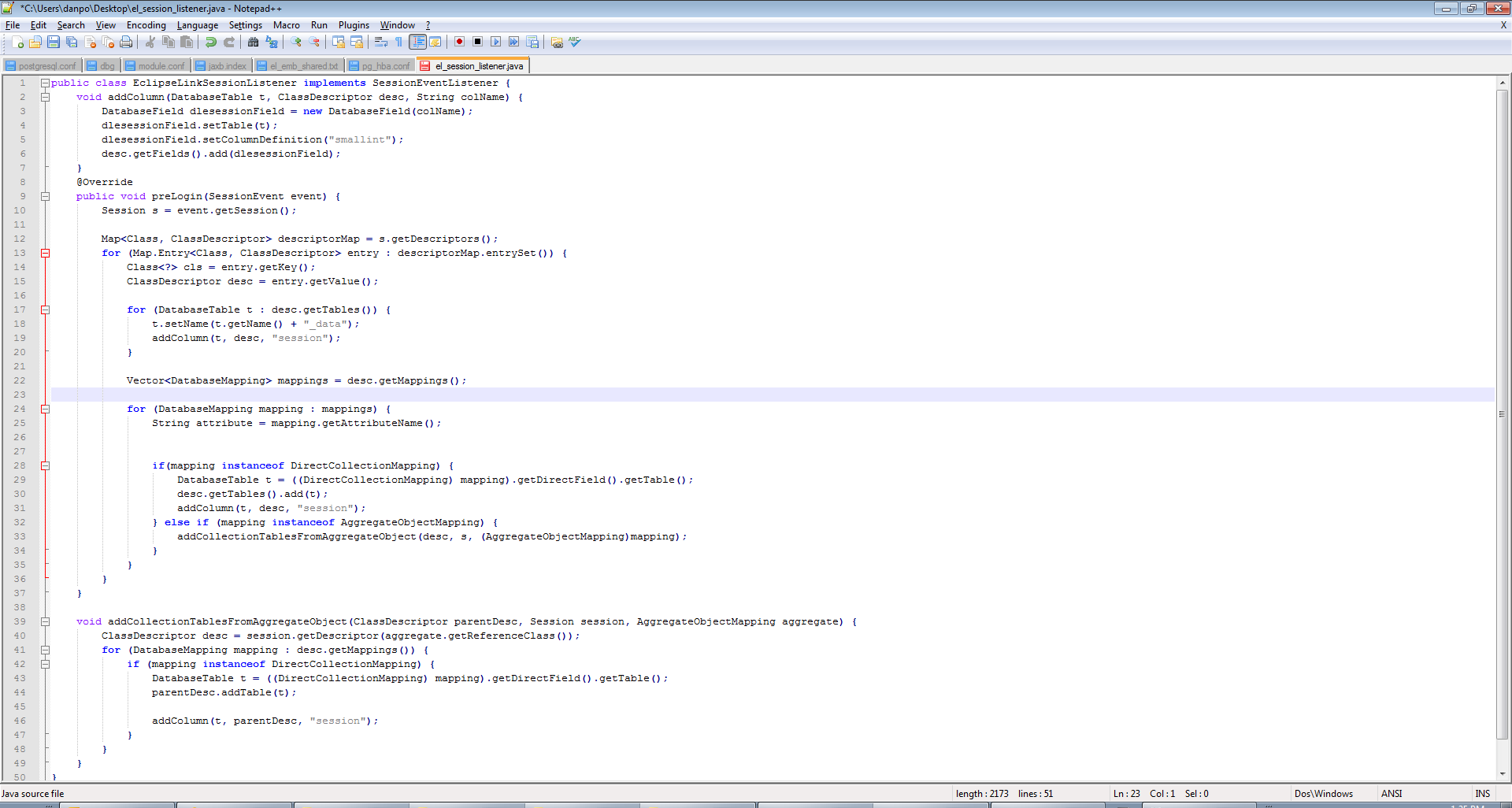Collapse preLogin method fold at line 9
Image resolution: width=1512 pixels, height=808 pixels.
(x=45, y=196)
